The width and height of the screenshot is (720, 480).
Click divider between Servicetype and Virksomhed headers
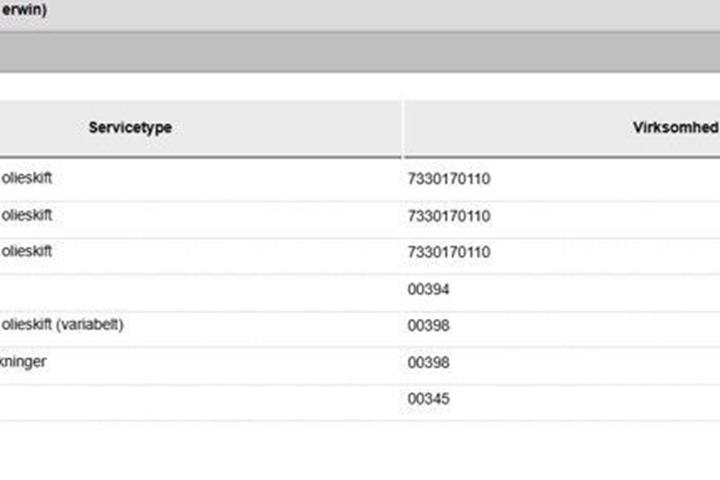point(403,128)
